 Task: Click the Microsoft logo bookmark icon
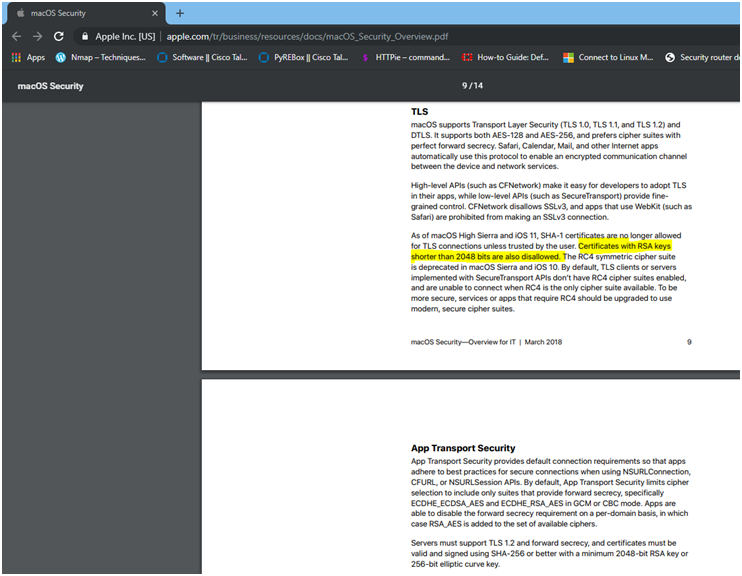click(568, 58)
